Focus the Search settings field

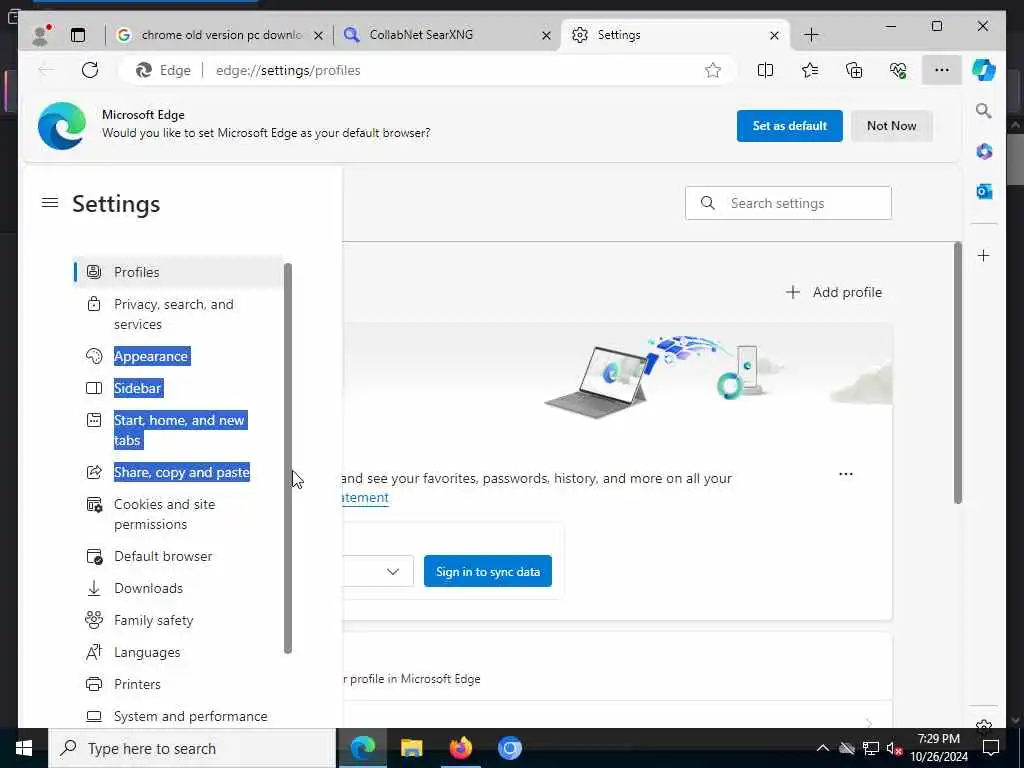point(788,203)
